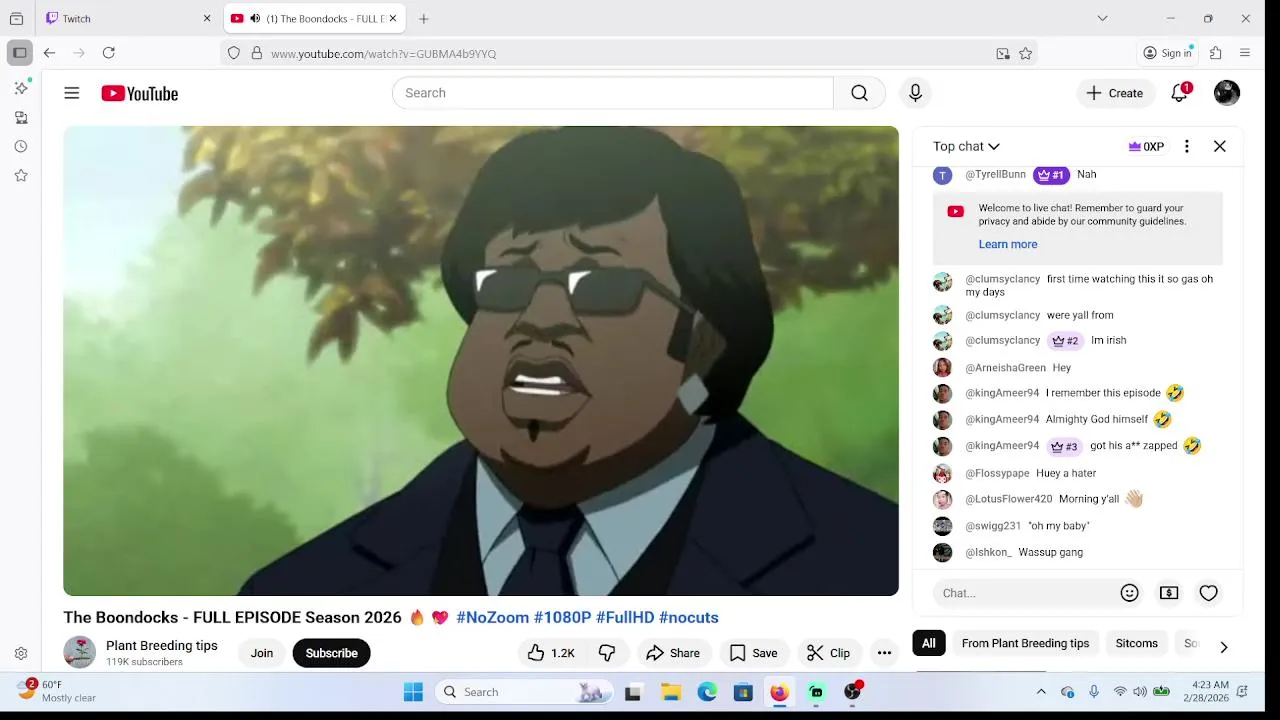Open the Create button
The image size is (1280, 720).
1115,93
